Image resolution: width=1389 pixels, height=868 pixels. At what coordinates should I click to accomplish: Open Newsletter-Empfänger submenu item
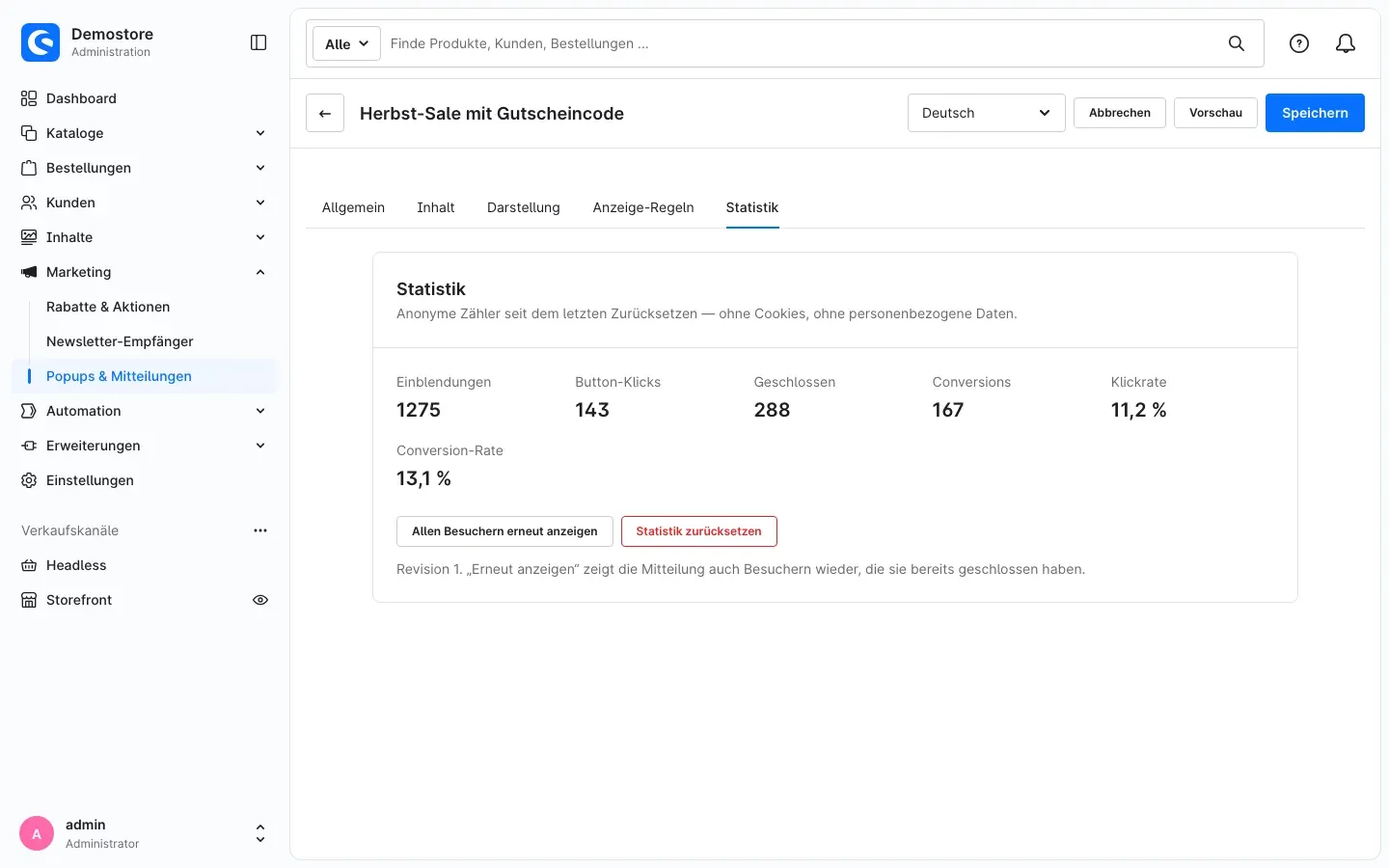coord(120,341)
